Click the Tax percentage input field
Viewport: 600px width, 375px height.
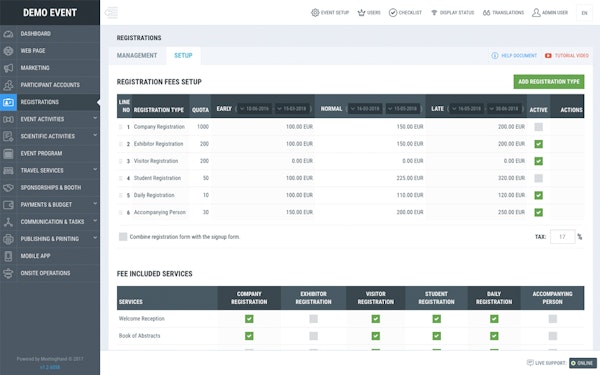click(562, 237)
